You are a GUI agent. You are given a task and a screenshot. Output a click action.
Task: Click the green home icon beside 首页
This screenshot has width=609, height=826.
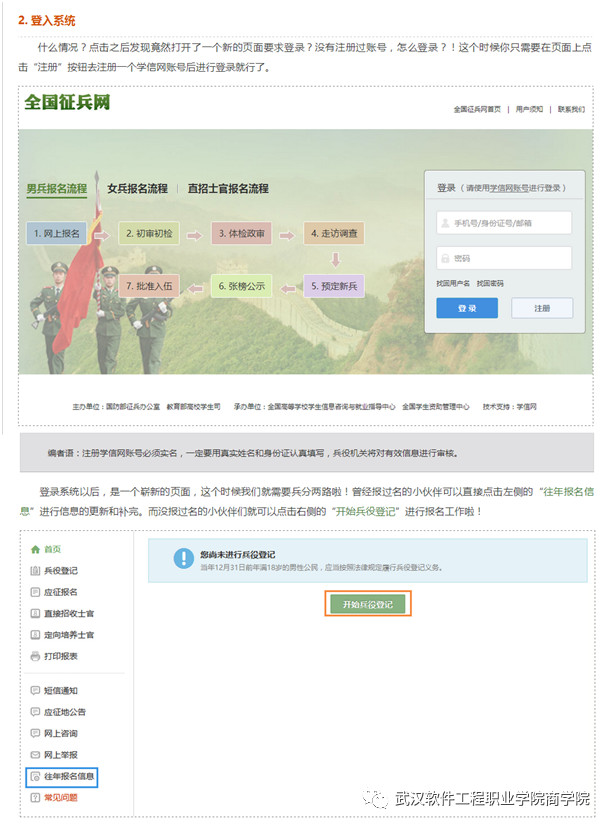(36, 549)
